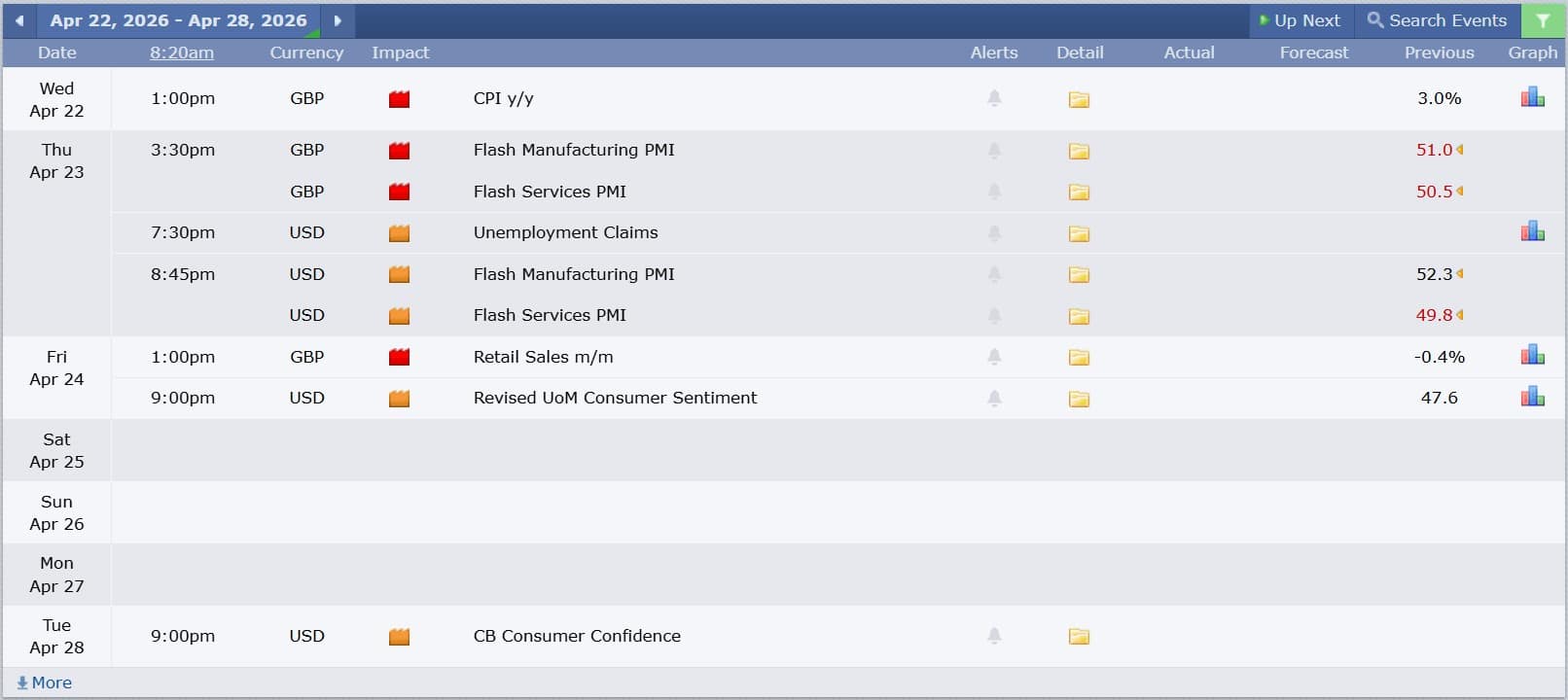View graph for Revised UoM Consumer Sentiment
Screen dimensions: 1568x700
[1532, 397]
